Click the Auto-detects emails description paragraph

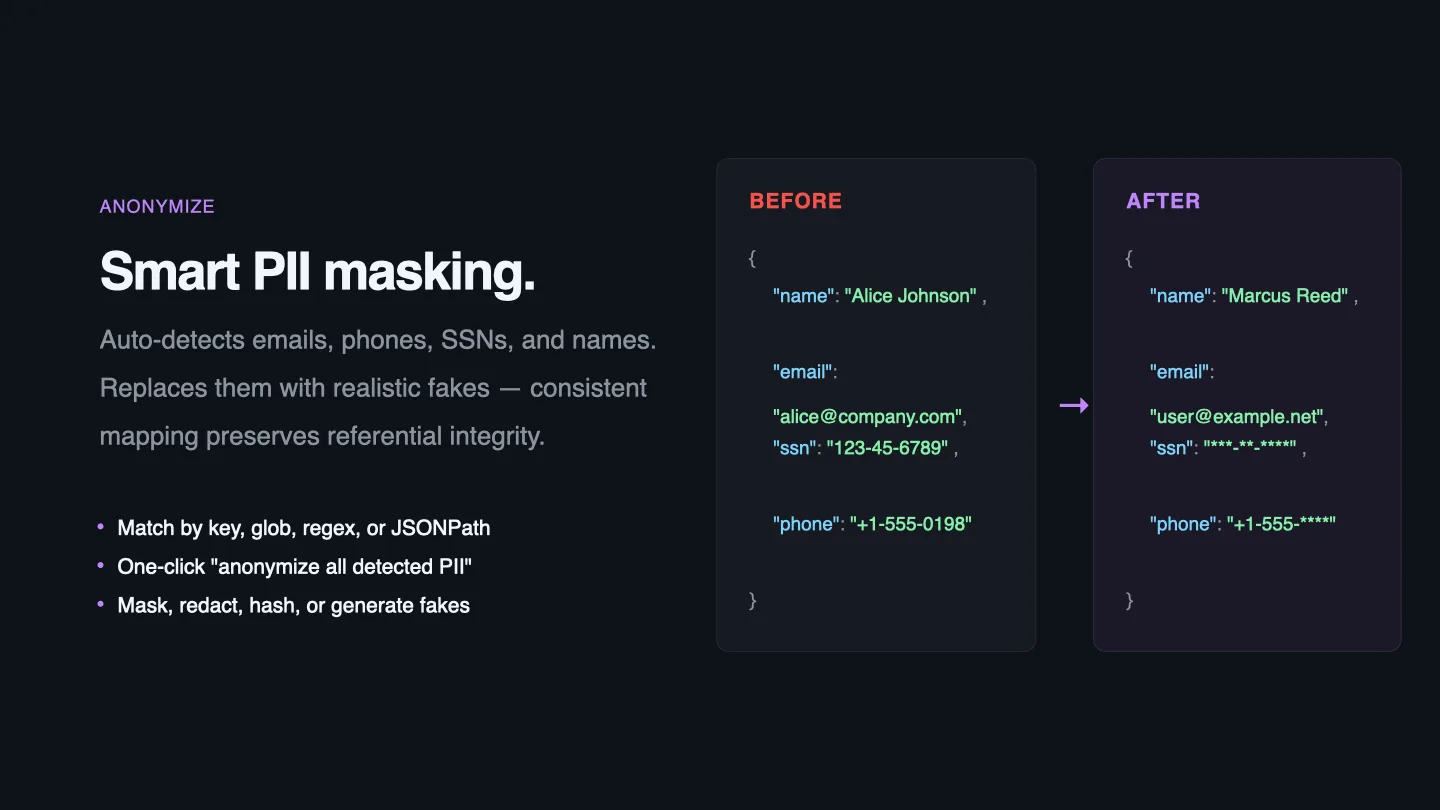(x=378, y=388)
